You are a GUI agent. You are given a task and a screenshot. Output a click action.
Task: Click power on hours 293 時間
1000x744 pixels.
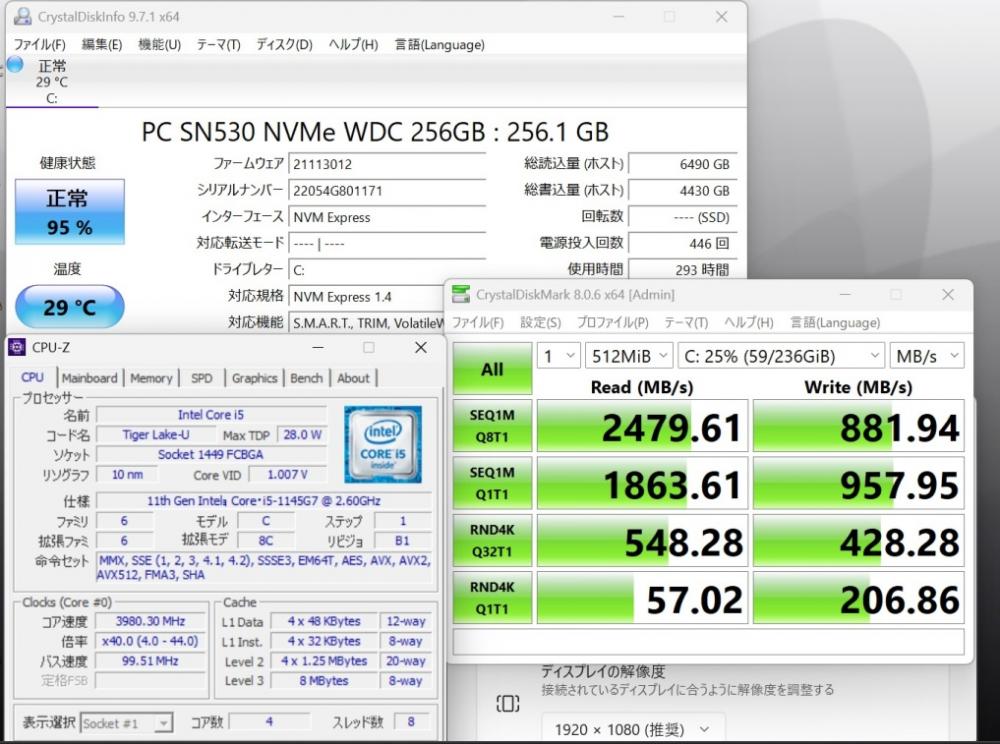[683, 270]
